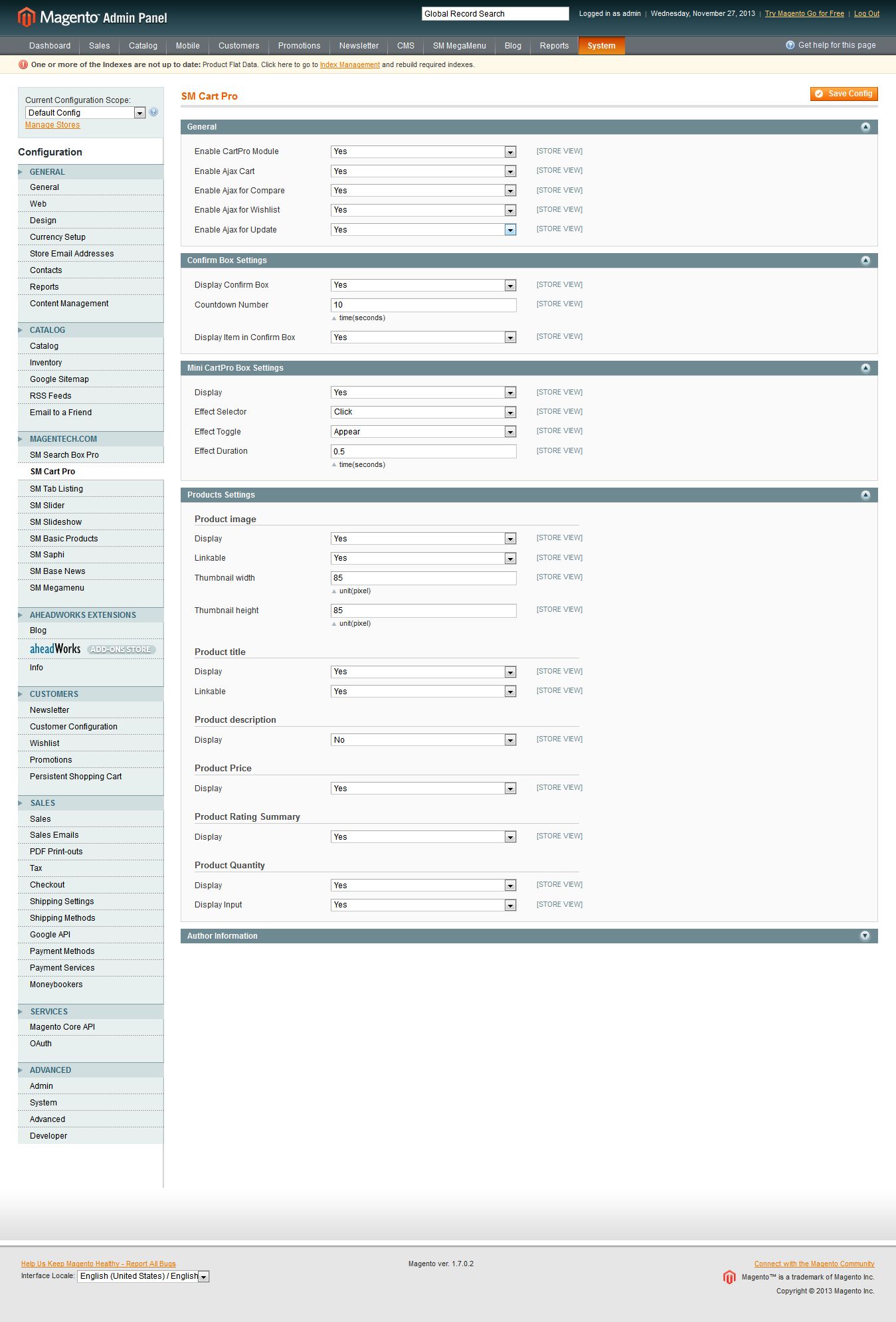The height and width of the screenshot is (1322, 896).
Task: Open Product description Display dropdown
Action: (423, 740)
